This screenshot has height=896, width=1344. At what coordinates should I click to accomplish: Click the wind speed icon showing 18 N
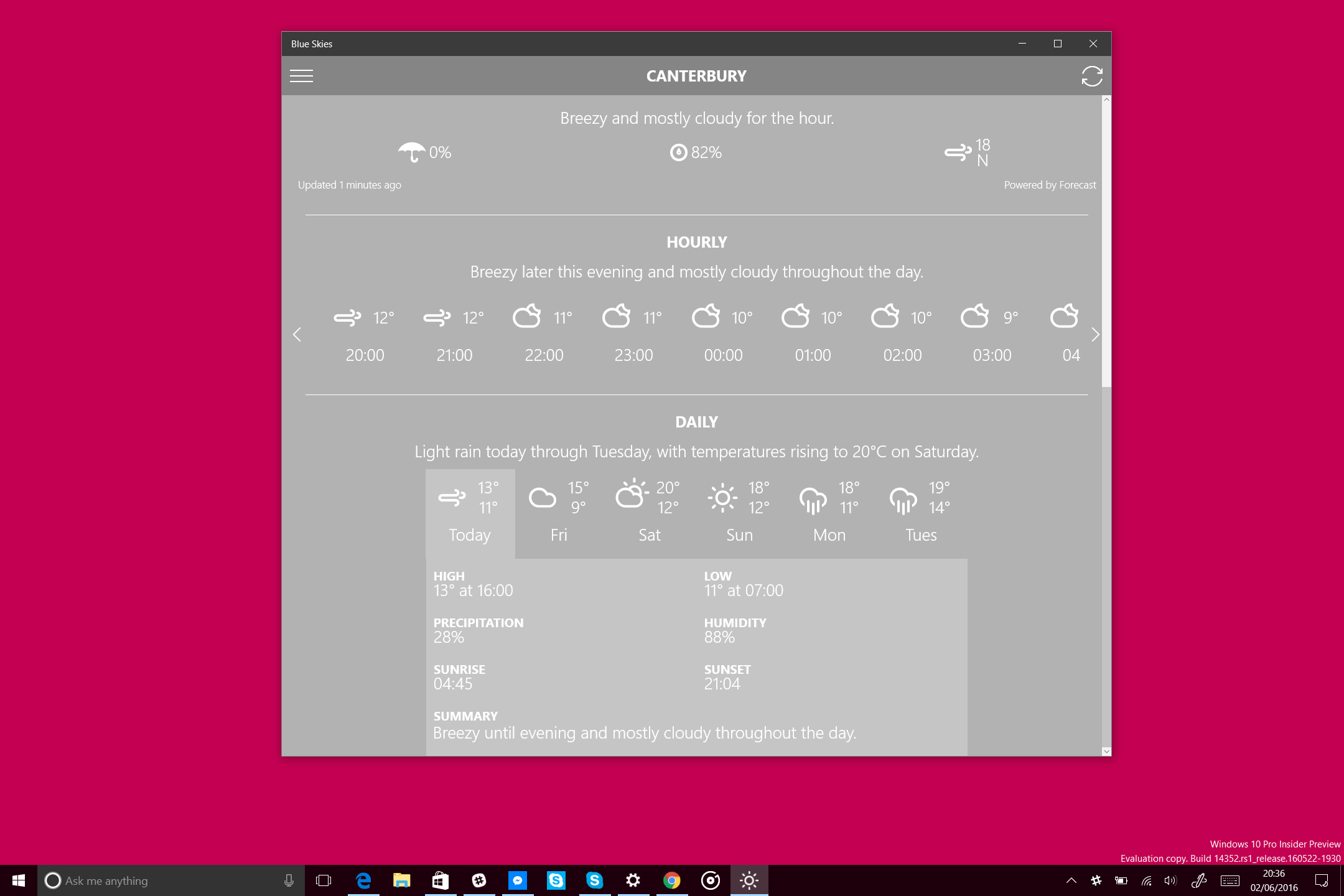(x=958, y=152)
